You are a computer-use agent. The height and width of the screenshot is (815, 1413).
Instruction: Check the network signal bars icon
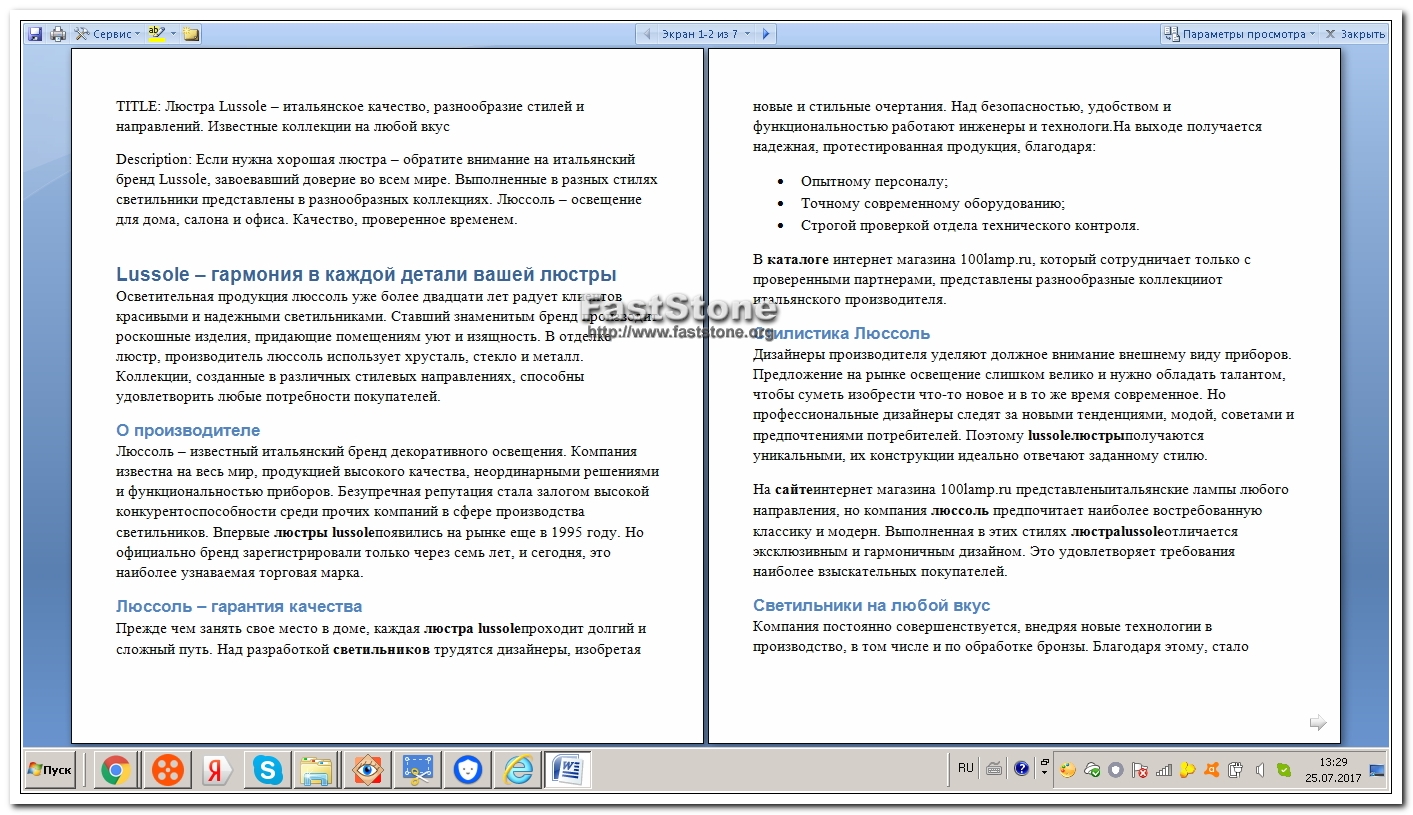(x=1164, y=770)
